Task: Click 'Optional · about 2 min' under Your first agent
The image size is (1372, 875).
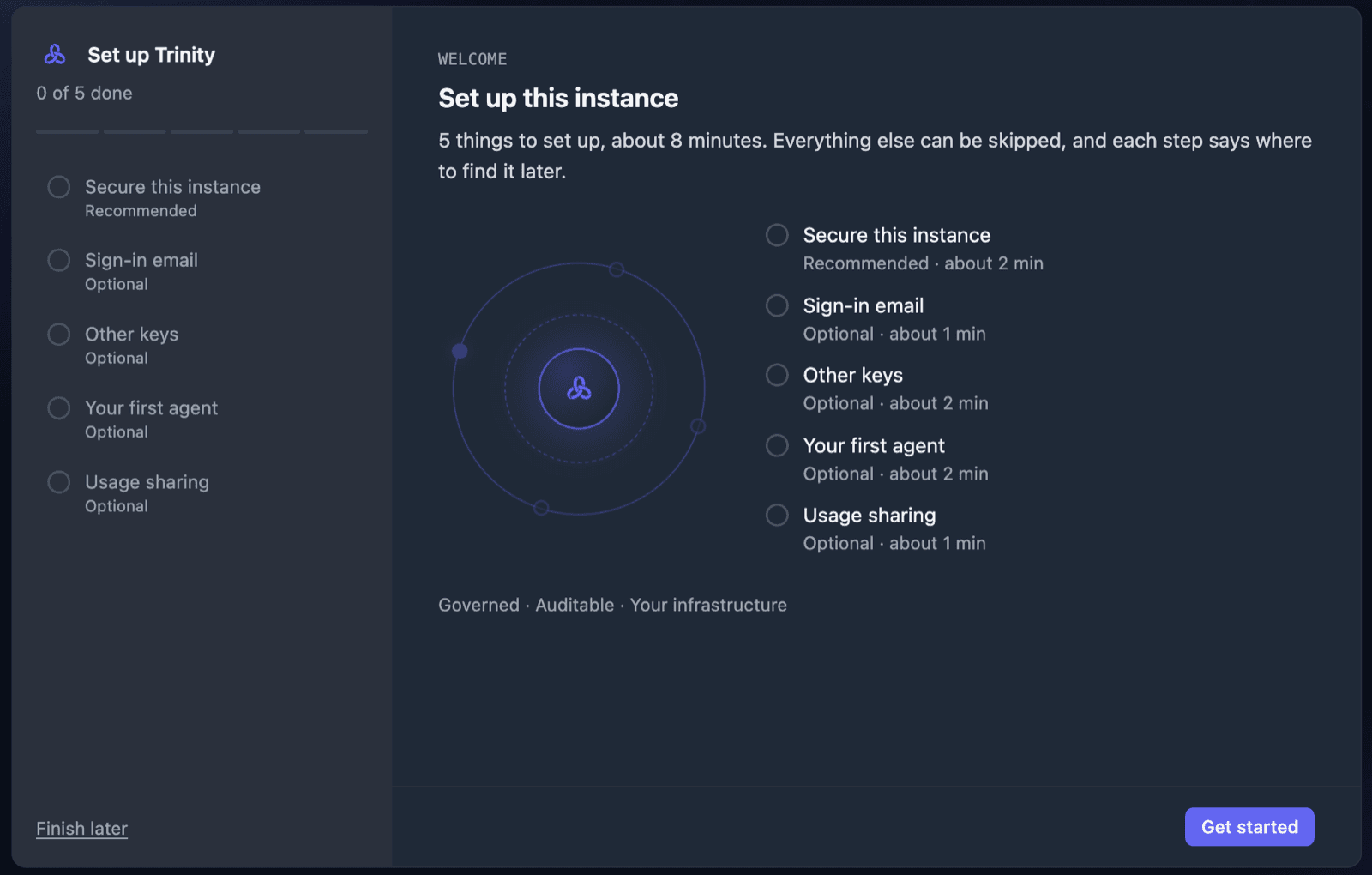Action: [x=896, y=474]
